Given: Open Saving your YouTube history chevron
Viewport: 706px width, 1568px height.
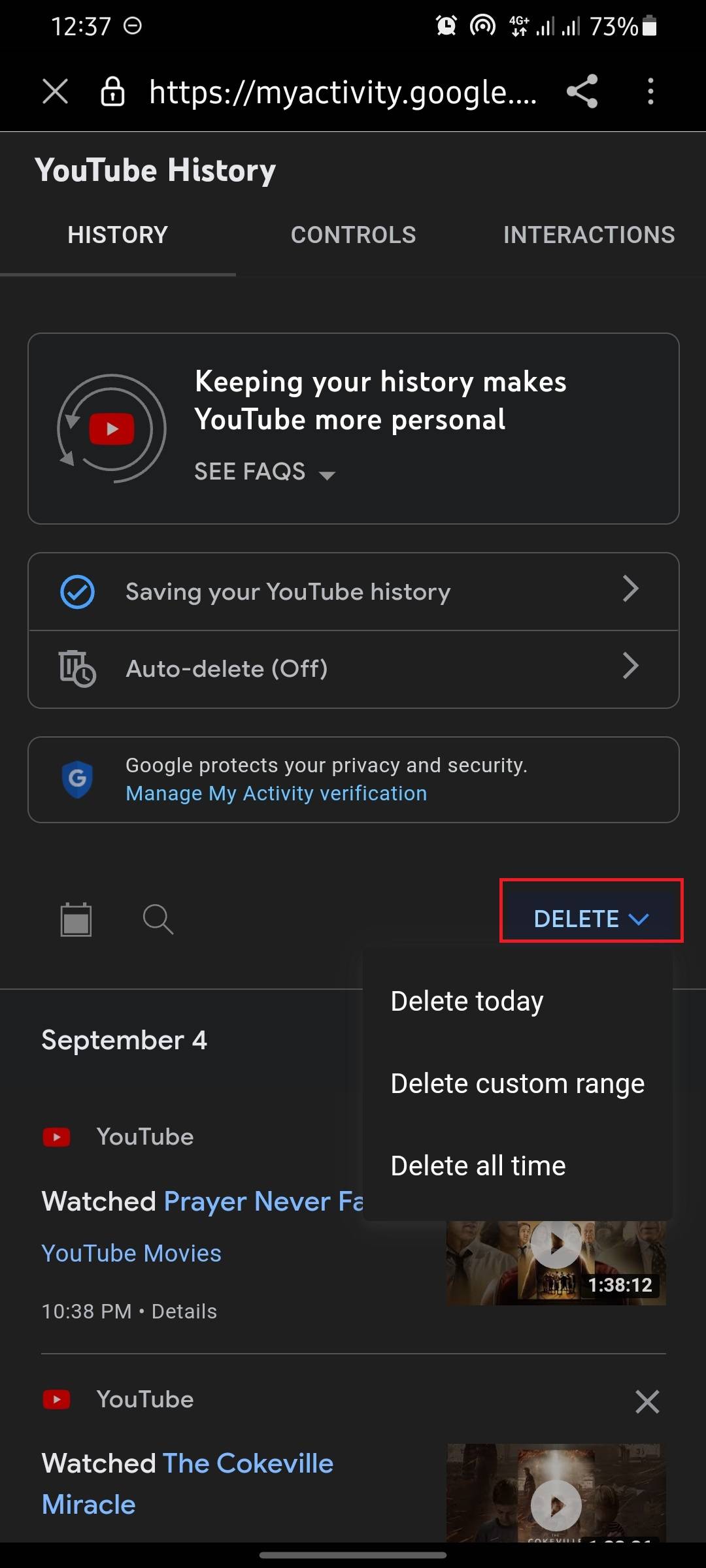Looking at the screenshot, I should 630,589.
